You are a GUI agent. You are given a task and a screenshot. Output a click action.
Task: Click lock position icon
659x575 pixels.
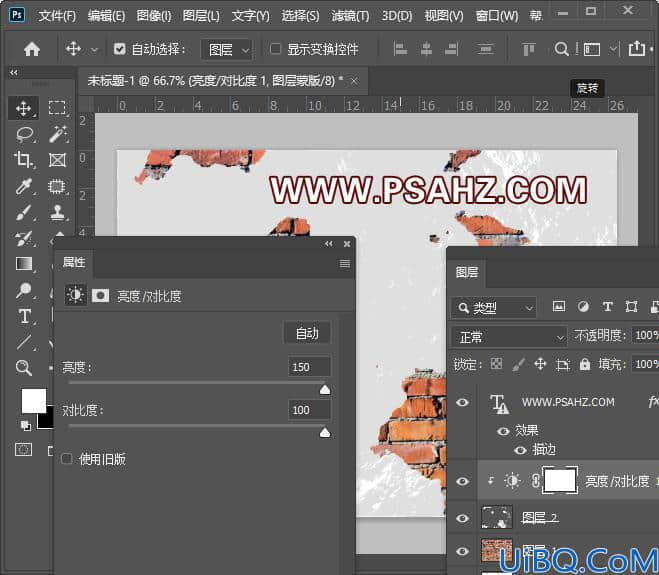pos(540,364)
